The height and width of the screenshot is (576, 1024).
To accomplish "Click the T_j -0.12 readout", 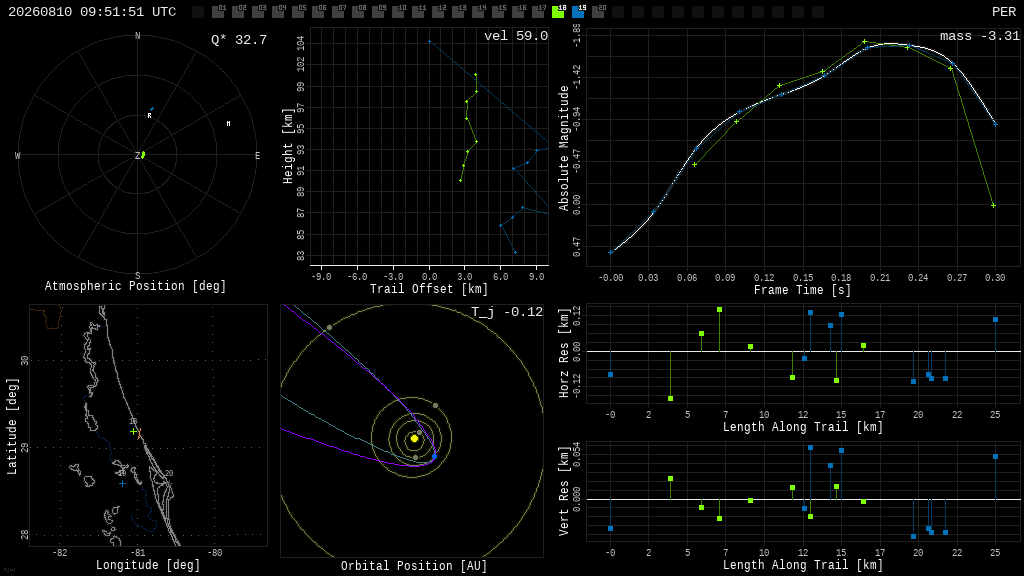I will (x=507, y=312).
